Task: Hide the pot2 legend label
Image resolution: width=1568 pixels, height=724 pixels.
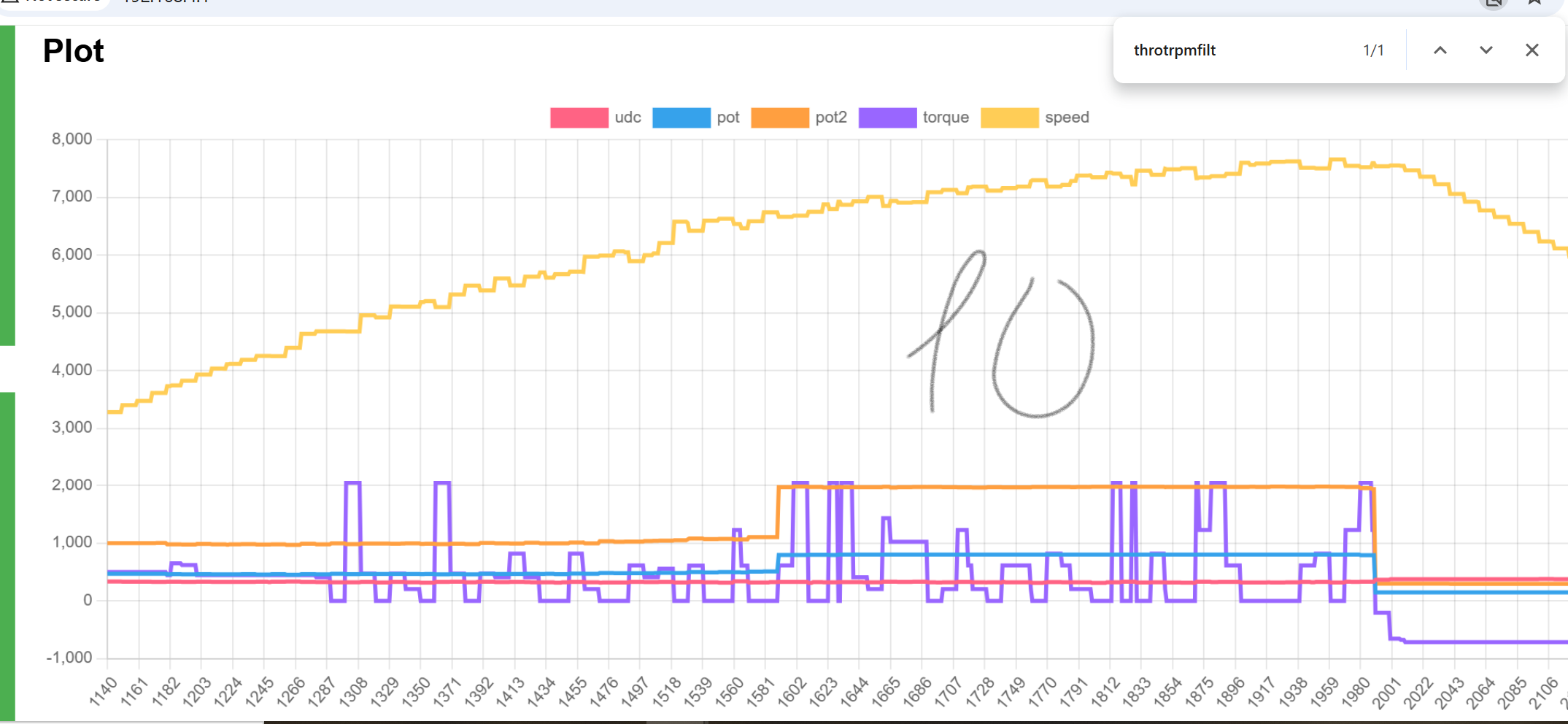Action: point(831,118)
